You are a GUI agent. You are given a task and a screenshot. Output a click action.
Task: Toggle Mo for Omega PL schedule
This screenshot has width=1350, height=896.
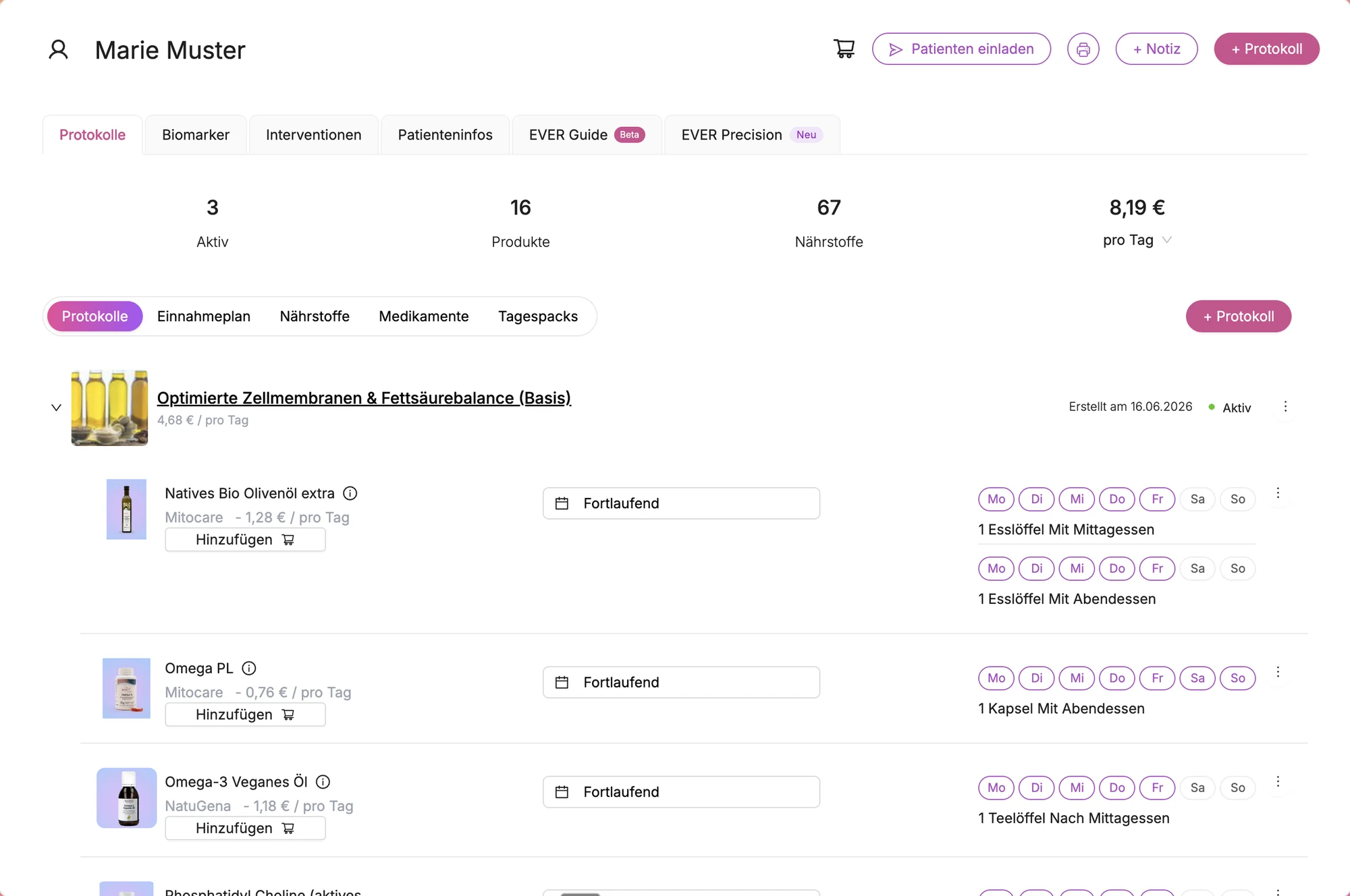click(x=996, y=678)
